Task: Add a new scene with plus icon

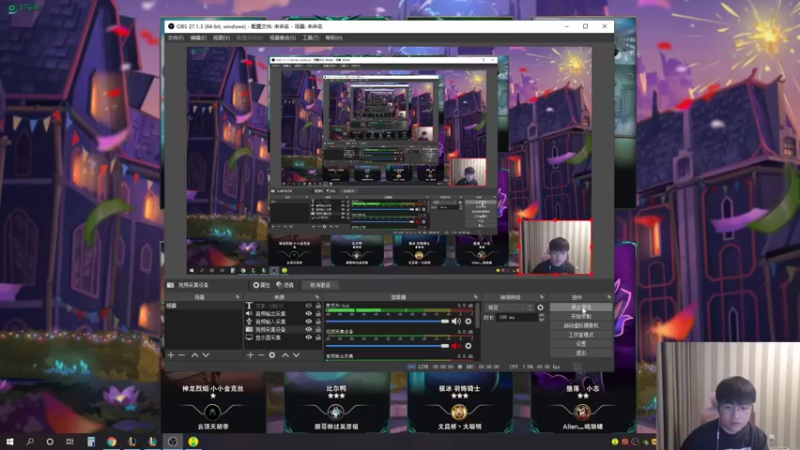Action: point(171,355)
